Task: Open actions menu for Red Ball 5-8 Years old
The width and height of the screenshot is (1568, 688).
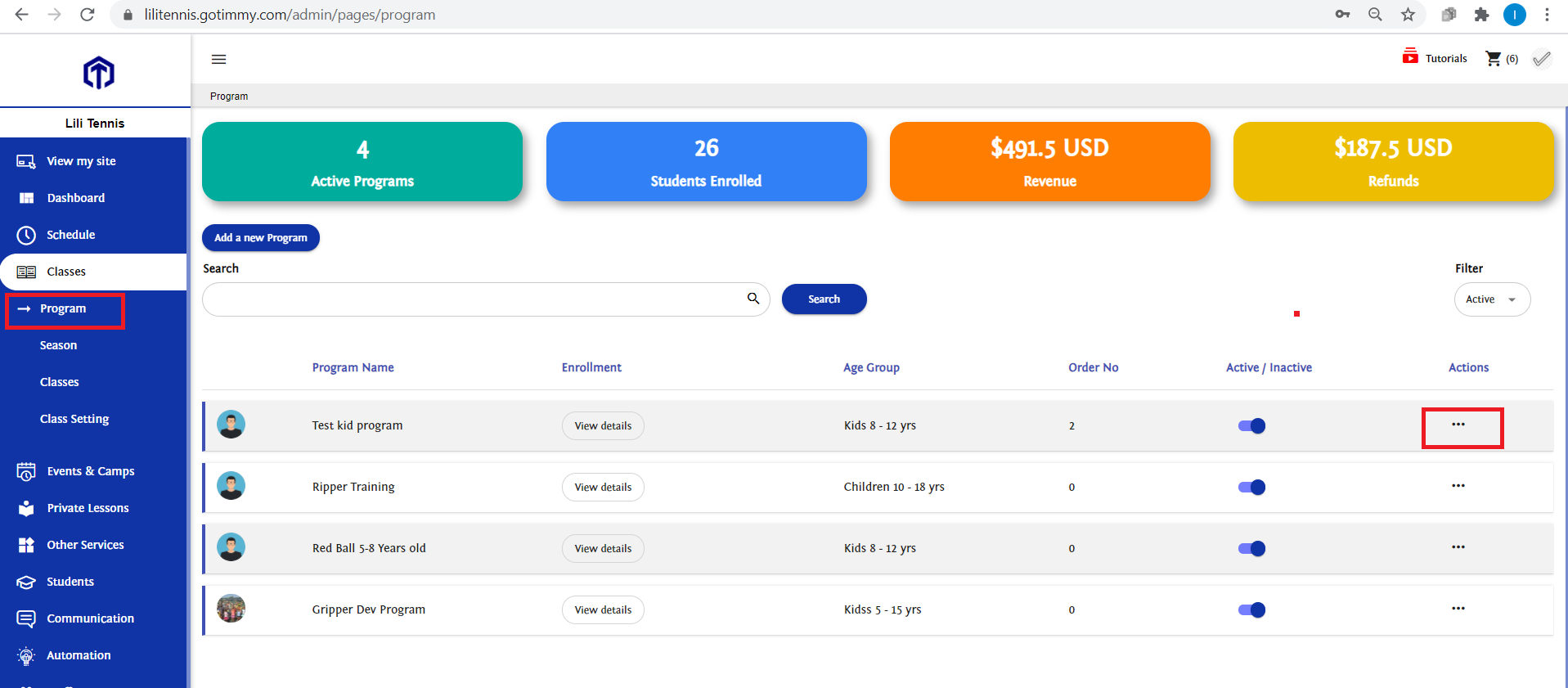Action: point(1458,547)
